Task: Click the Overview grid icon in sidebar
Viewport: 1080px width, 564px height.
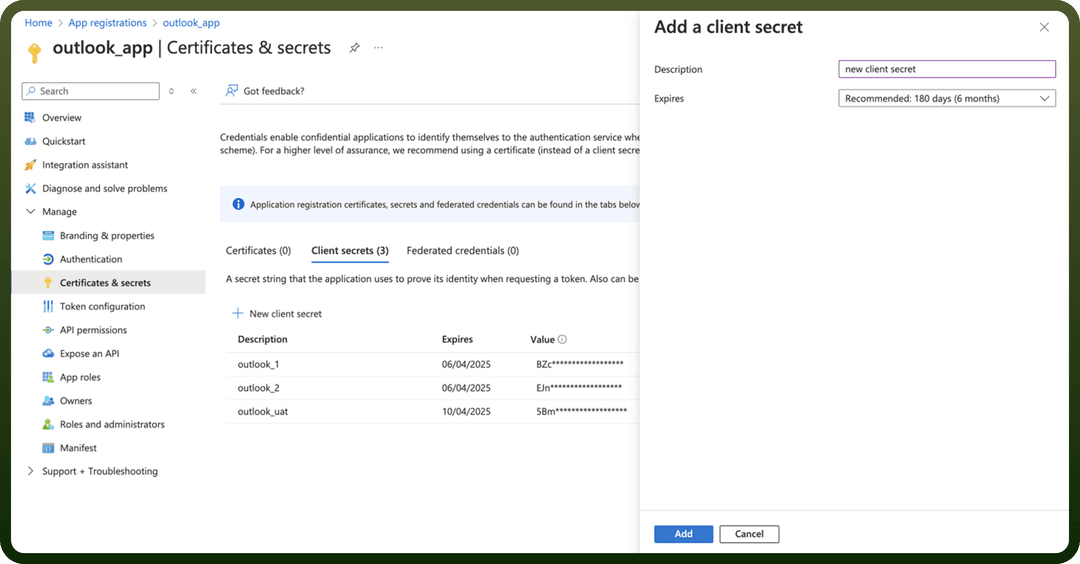Action: pos(30,118)
